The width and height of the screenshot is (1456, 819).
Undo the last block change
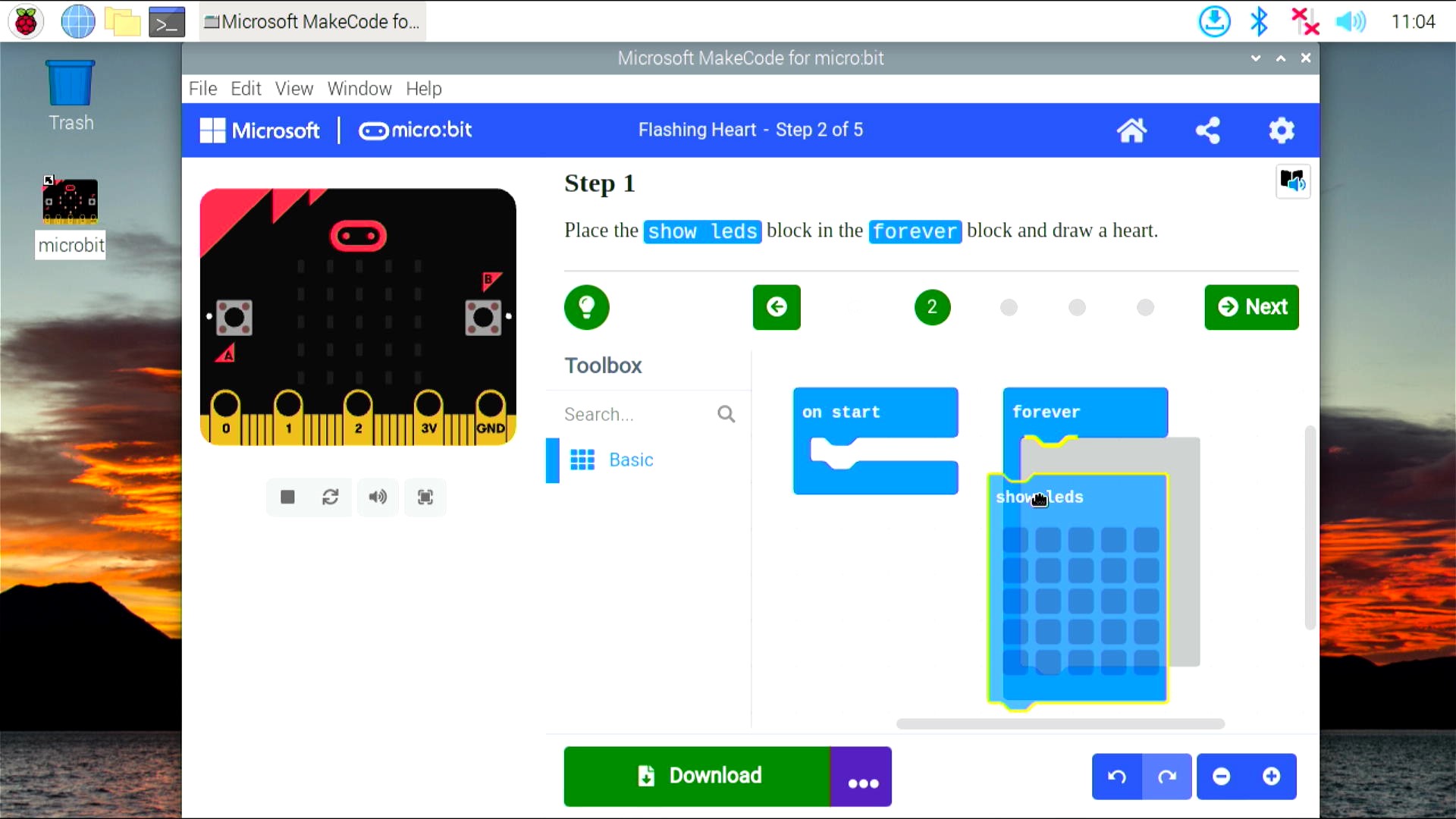(x=1117, y=776)
